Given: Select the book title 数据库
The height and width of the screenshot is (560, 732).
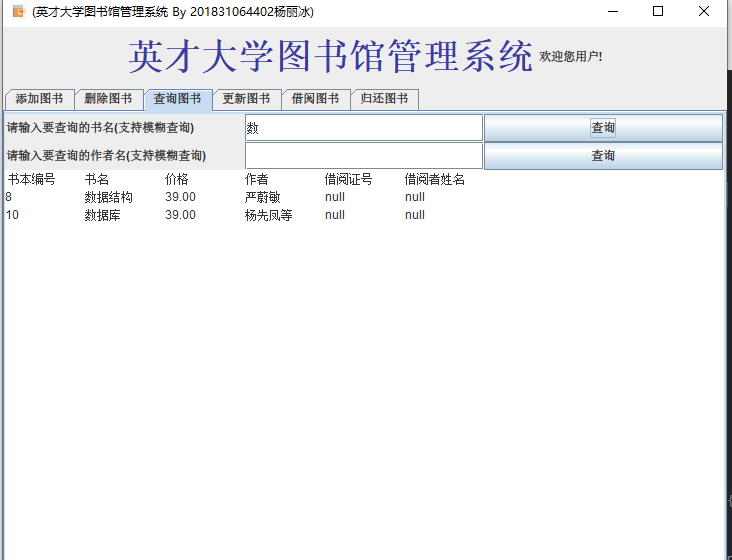Looking at the screenshot, I should point(102,215).
